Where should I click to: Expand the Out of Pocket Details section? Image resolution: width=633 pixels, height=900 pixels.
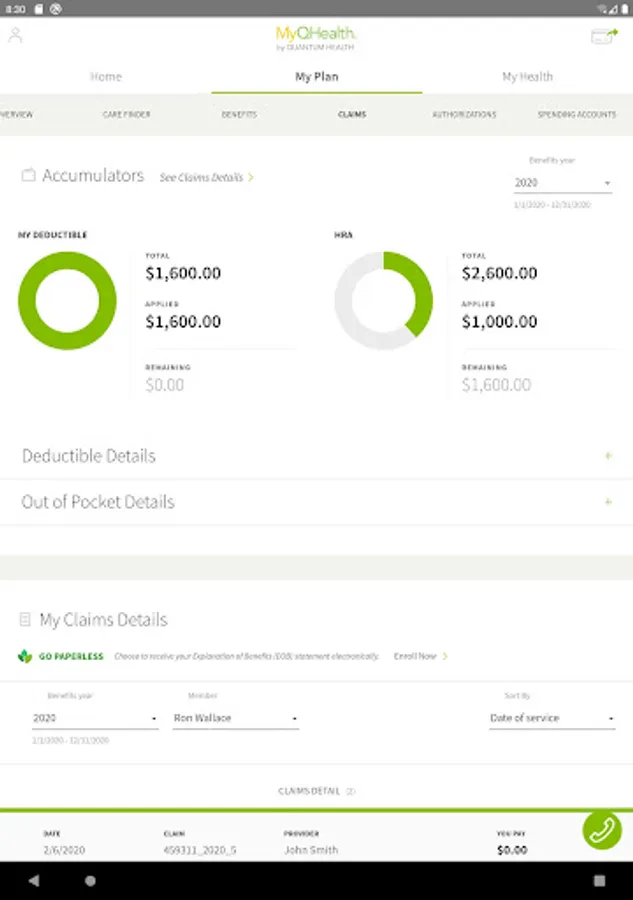(x=607, y=502)
